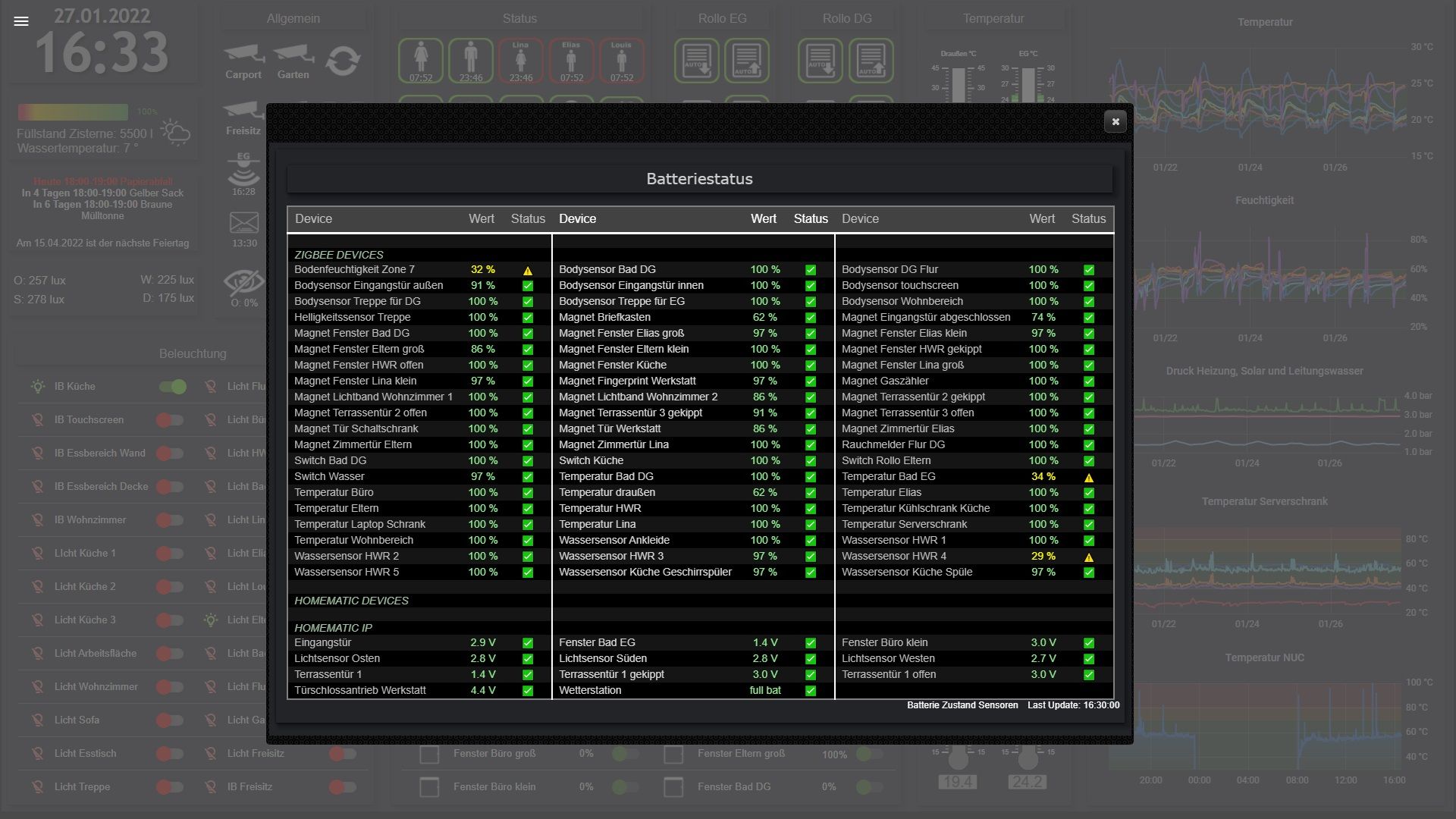
Task: Open the Carport camera icon
Action: 243,55
